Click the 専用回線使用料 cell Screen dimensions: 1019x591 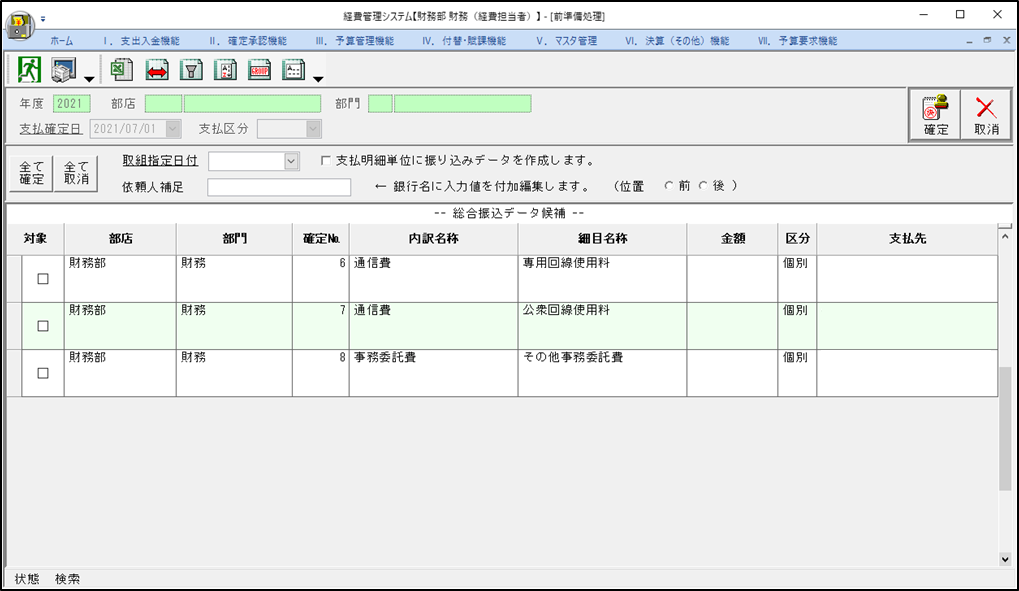click(602, 279)
